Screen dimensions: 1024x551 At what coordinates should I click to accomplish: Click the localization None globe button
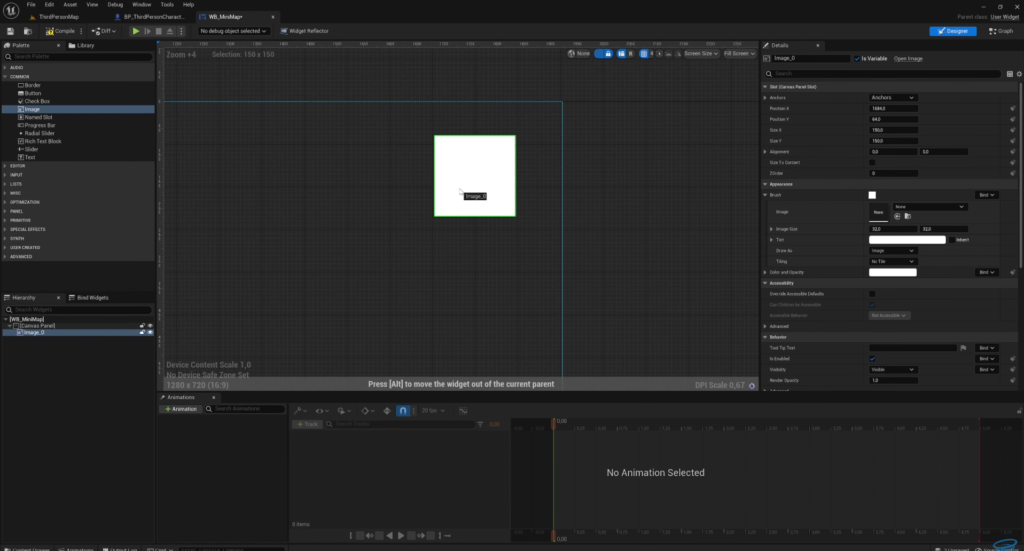click(579, 54)
